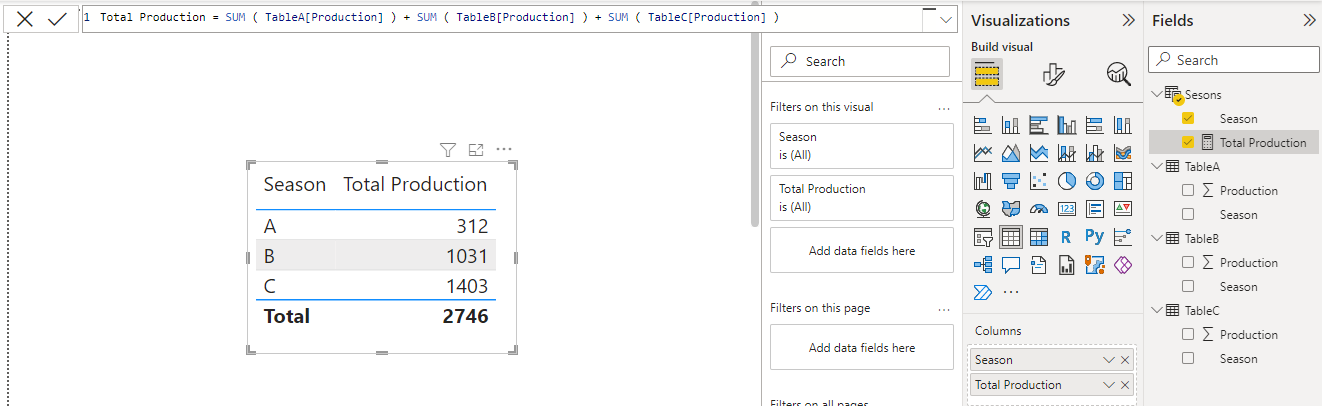
Task: Choose the Waterfall chart visual
Action: pyautogui.click(x=983, y=181)
